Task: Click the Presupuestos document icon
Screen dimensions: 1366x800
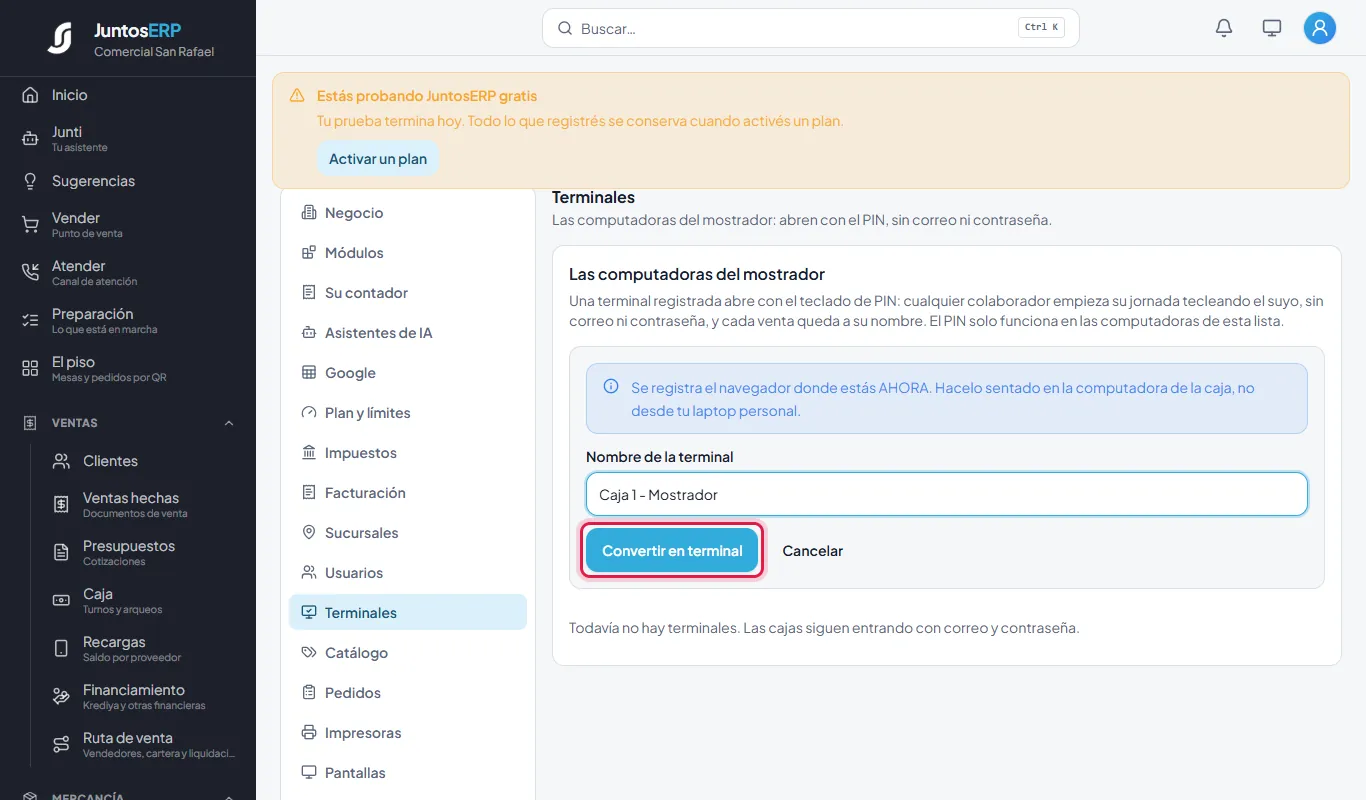Action: pyautogui.click(x=61, y=553)
